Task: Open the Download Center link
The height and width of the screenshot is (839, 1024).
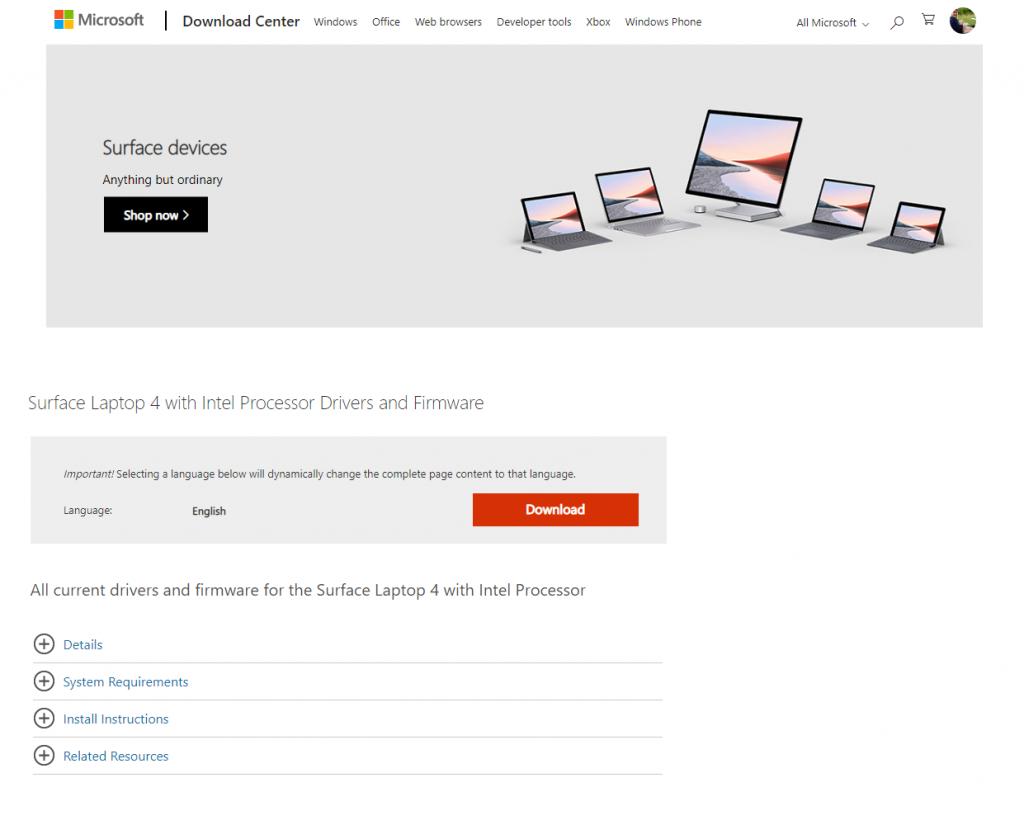Action: [x=241, y=21]
